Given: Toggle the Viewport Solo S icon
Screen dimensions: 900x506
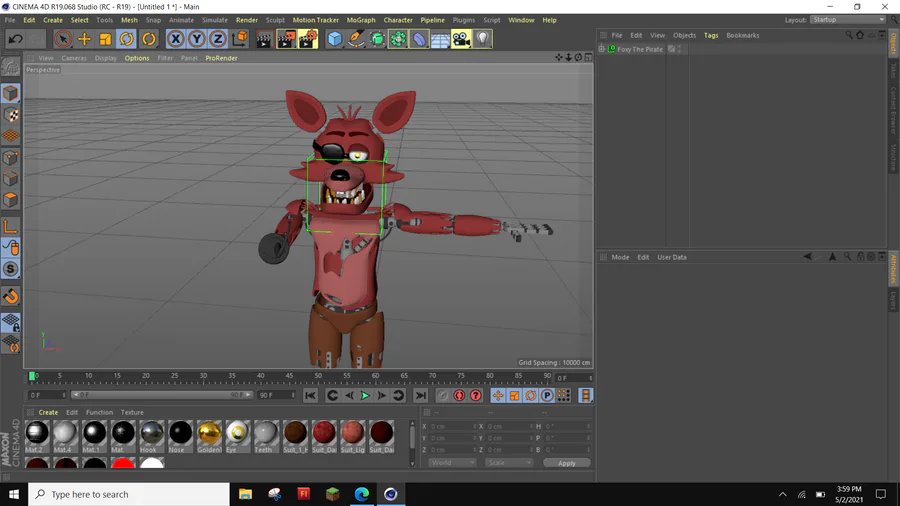Looking at the screenshot, I should pos(10,269).
